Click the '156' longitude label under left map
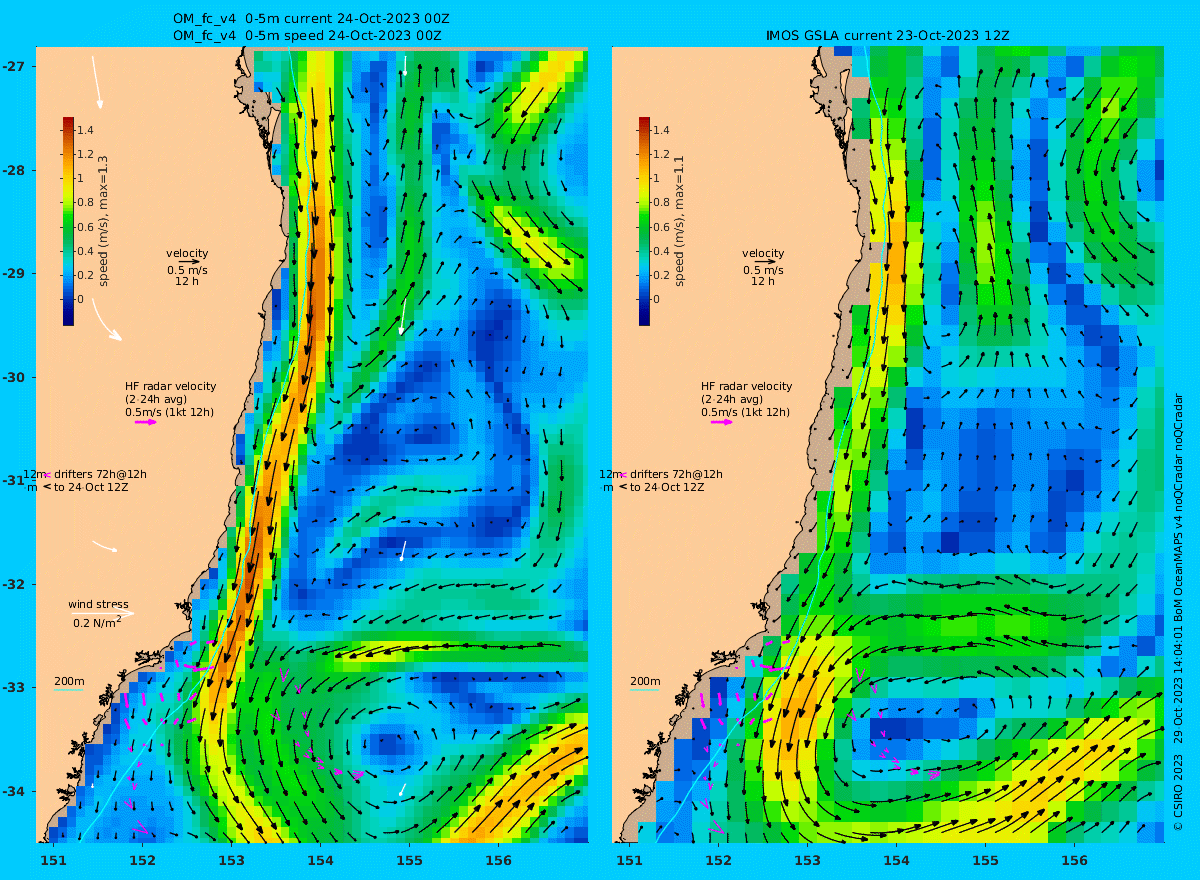1200x880 pixels. [x=498, y=860]
